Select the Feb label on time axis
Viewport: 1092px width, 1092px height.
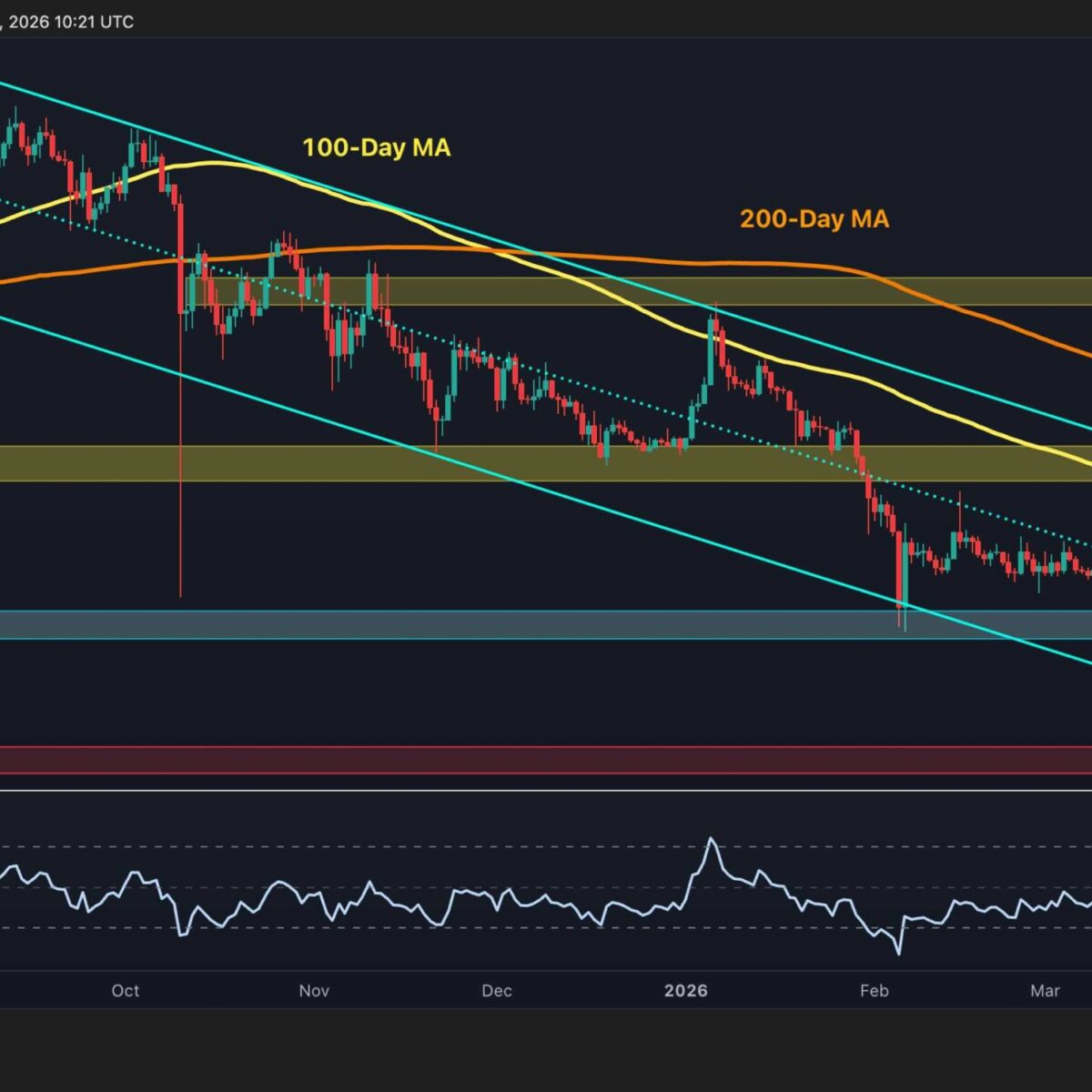pyautogui.click(x=874, y=990)
